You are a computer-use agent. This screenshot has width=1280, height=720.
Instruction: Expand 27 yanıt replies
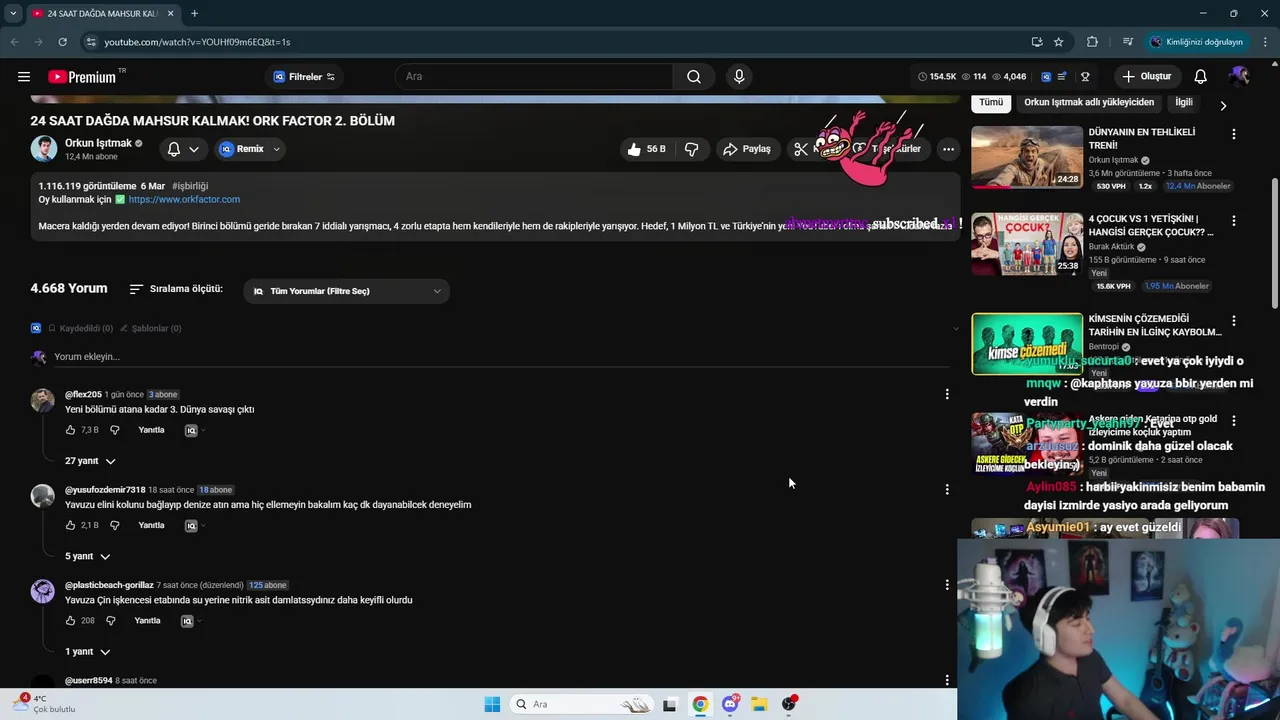click(90, 461)
